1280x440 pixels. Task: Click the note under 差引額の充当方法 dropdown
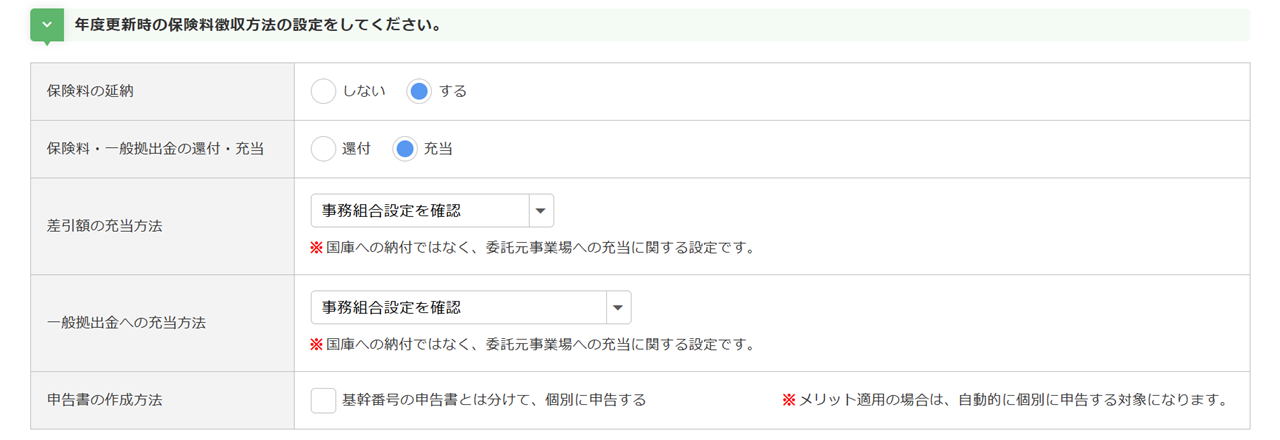click(532, 247)
